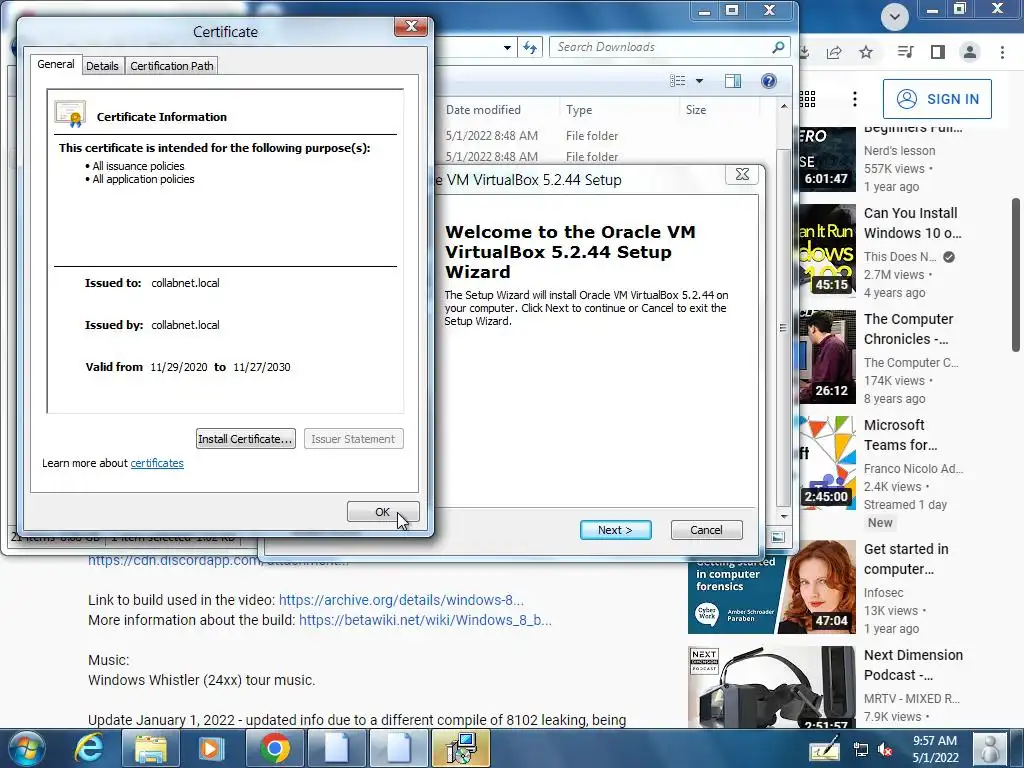Image resolution: width=1024 pixels, height=768 pixels.
Task: Click the YouTube SIGN IN button
Action: pos(937,99)
